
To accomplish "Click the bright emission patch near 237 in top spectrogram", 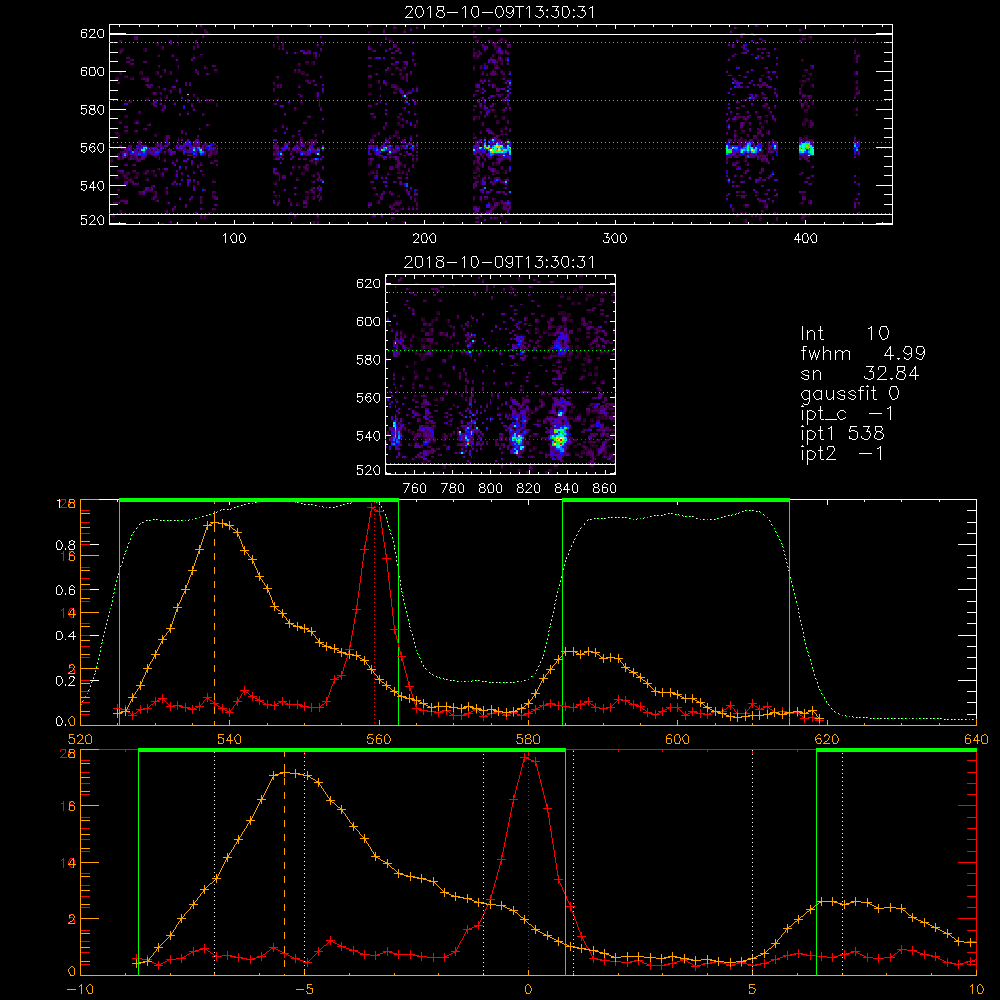I will (x=495, y=149).
